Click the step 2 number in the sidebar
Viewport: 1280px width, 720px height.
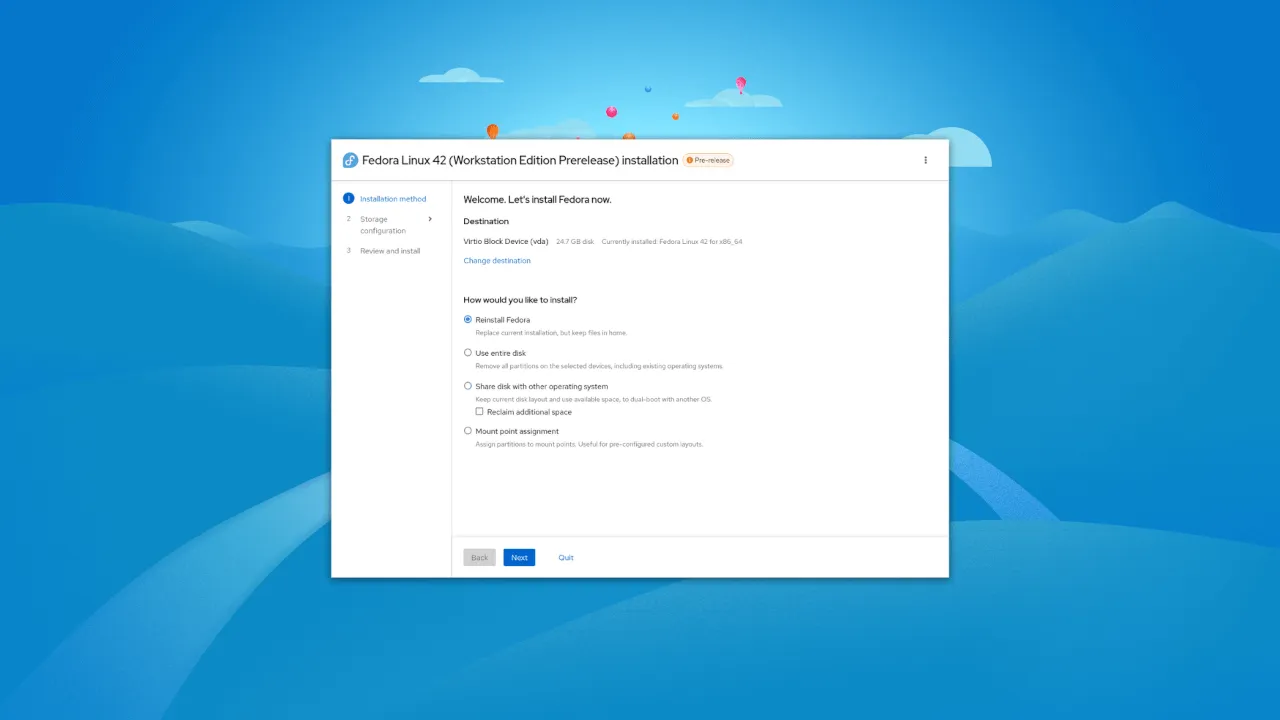[349, 219]
